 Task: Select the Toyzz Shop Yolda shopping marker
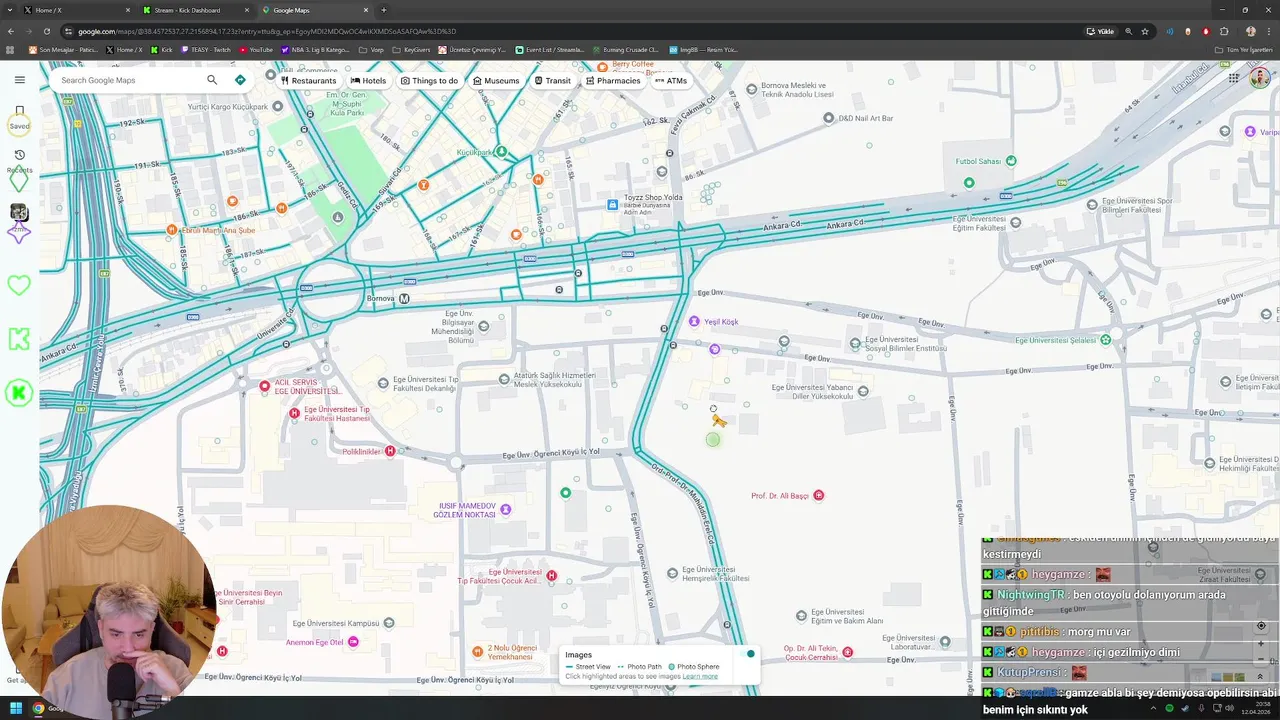pos(612,205)
